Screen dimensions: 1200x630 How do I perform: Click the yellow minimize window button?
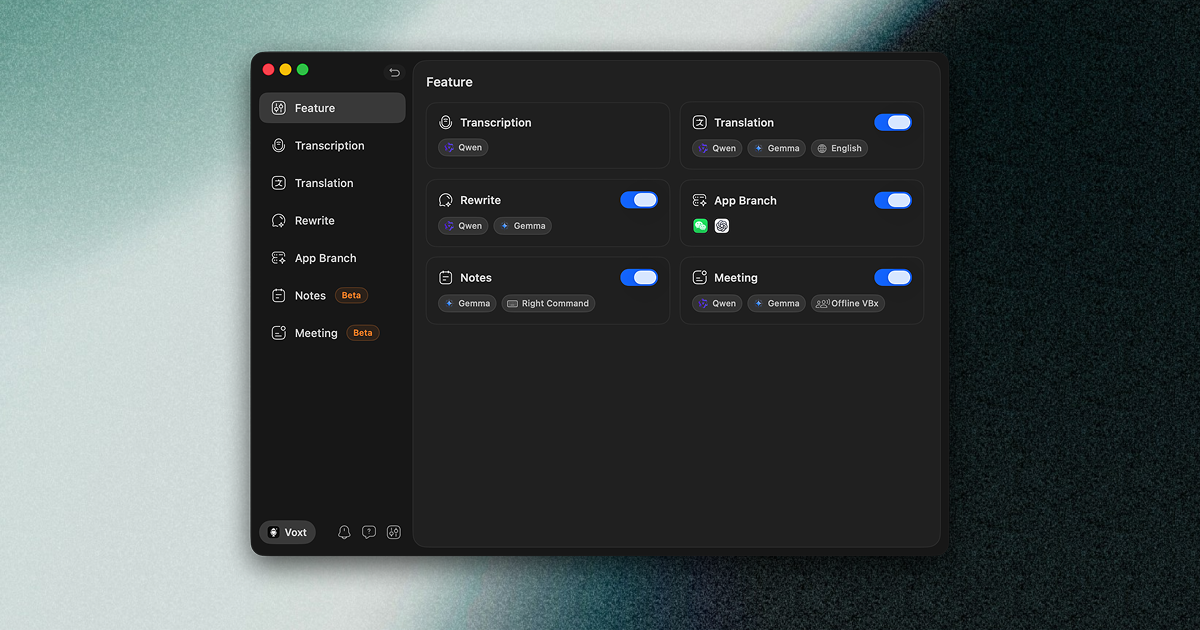[x=285, y=70]
